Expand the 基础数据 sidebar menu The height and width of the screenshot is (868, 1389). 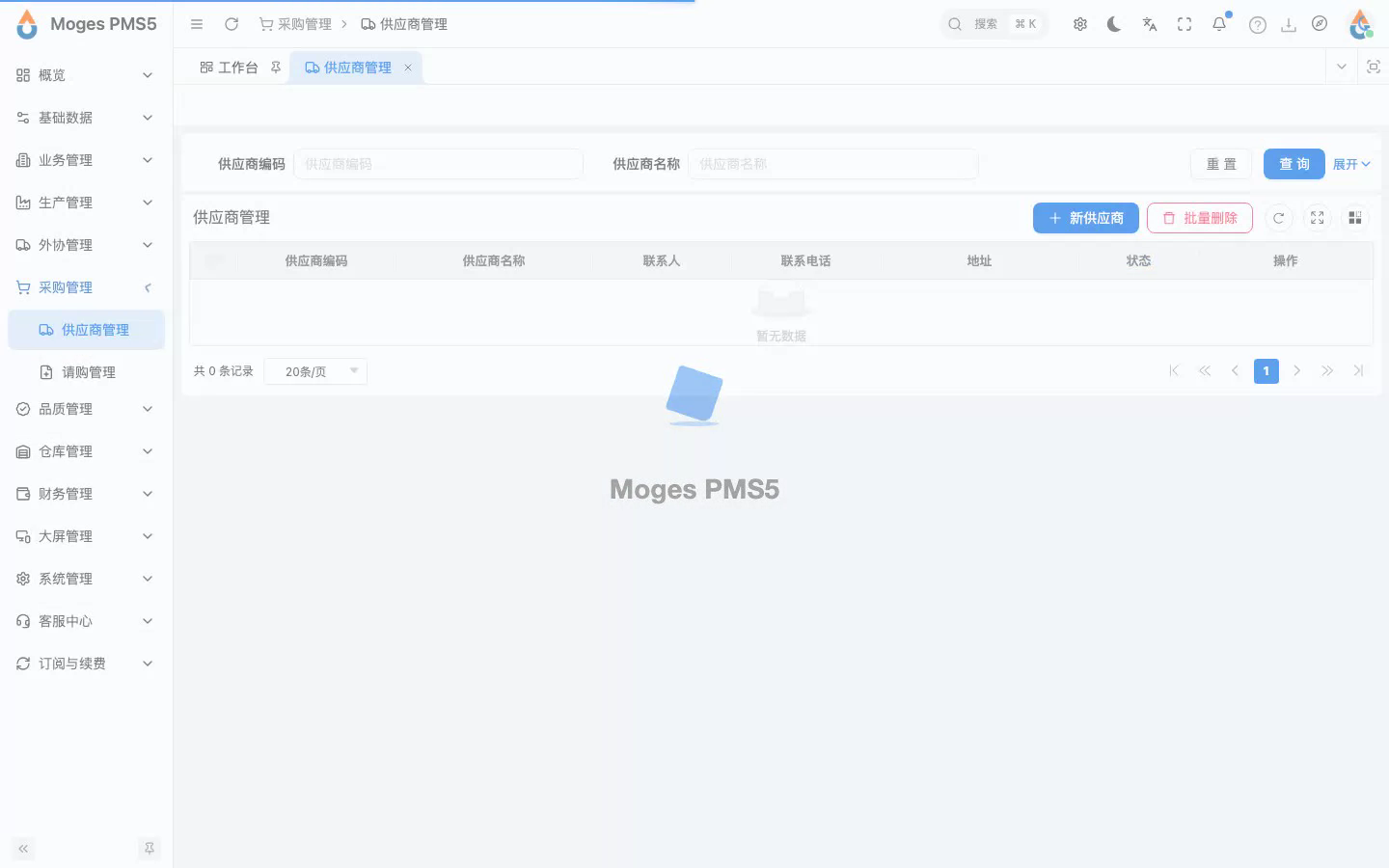[87, 118]
